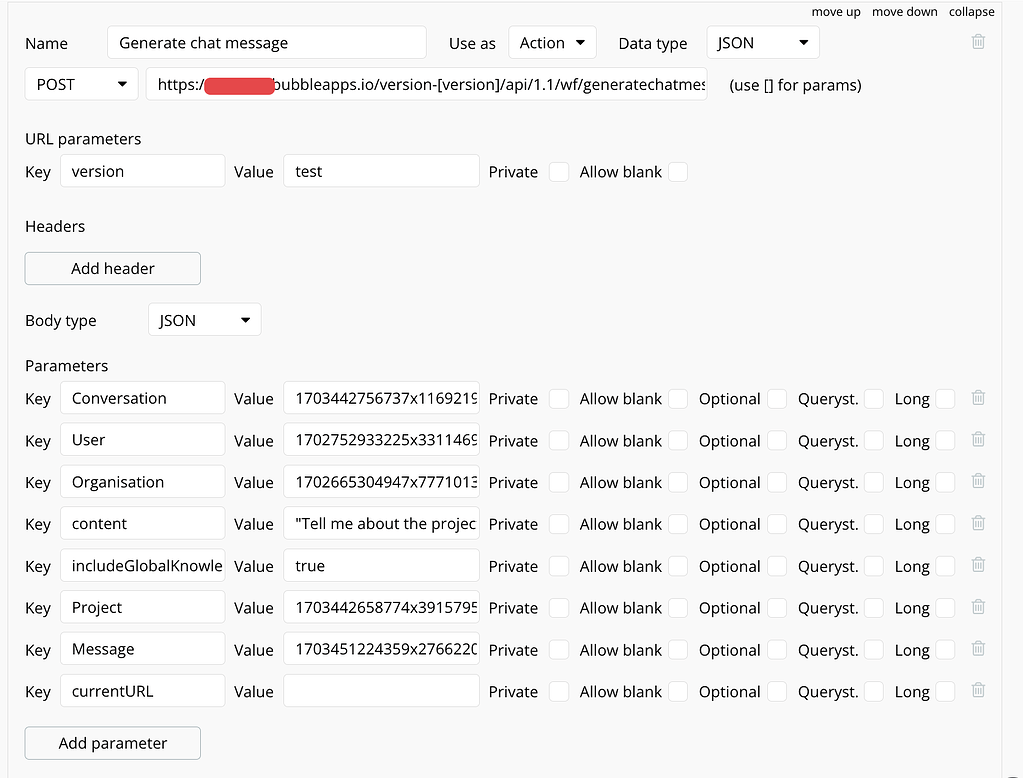1023x778 pixels.
Task: Delete the User parameter row
Action: click(978, 439)
